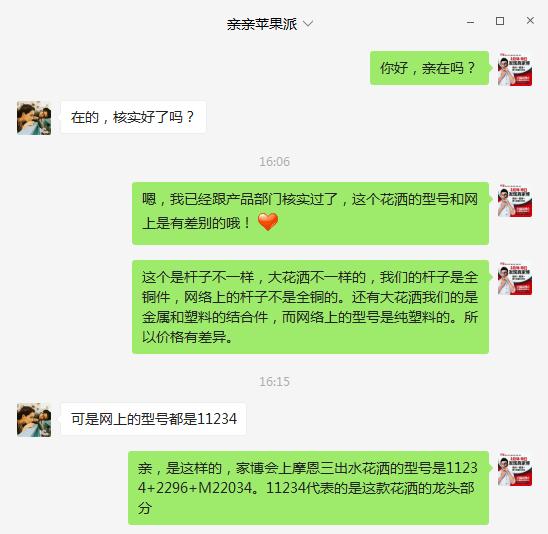The height and width of the screenshot is (534, 548).
Task: Close the chat window
Action: [x=530, y=21]
